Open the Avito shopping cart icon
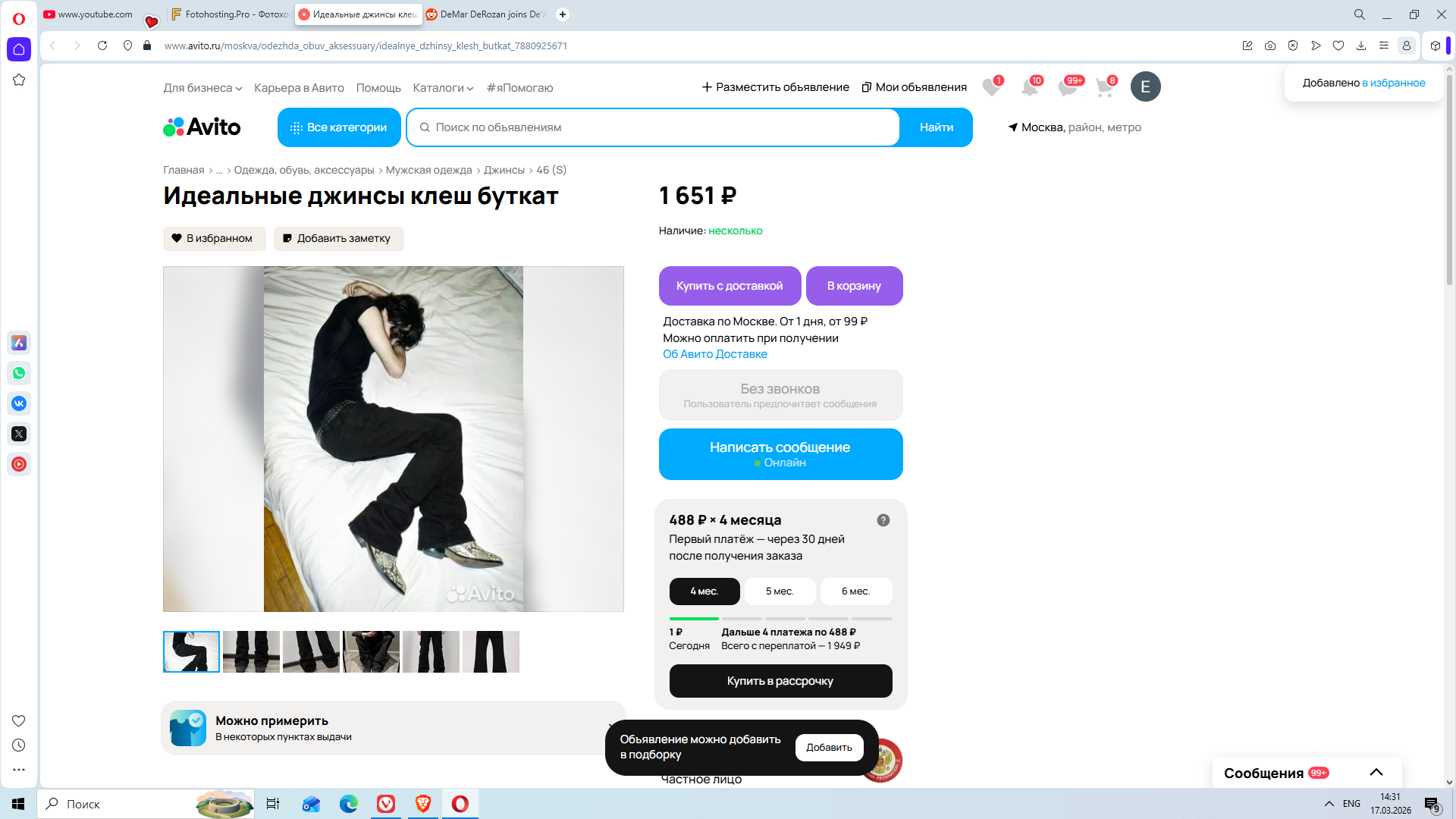Image resolution: width=1456 pixels, height=819 pixels. tap(1104, 87)
